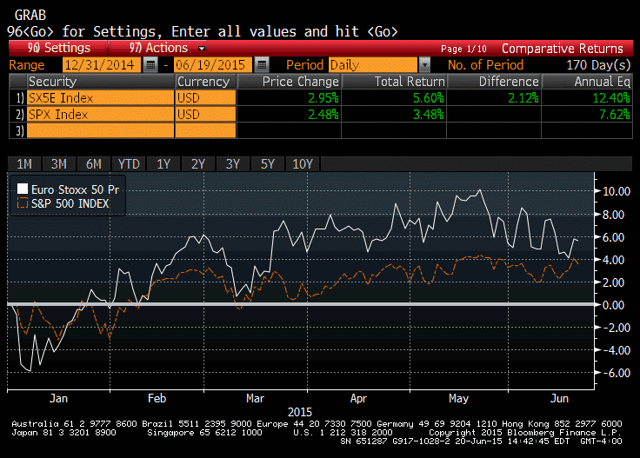This screenshot has height=458, width=640.
Task: Open the 96) Settings menu
Action: coord(59,48)
